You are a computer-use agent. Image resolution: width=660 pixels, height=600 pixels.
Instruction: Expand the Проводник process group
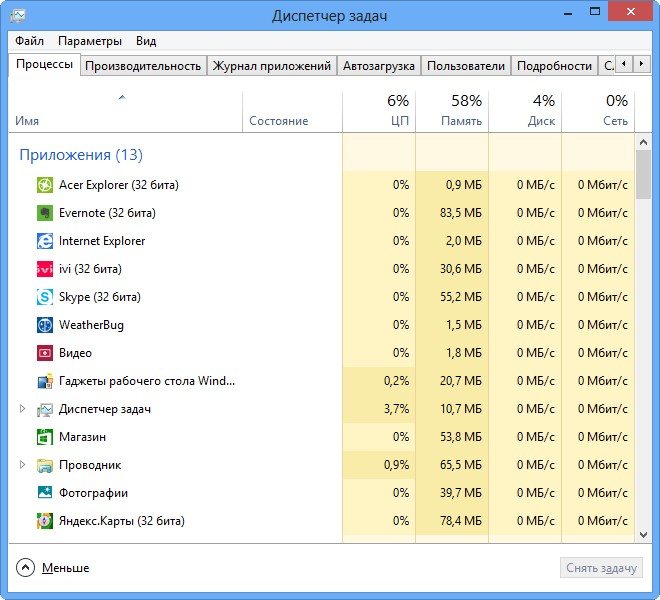(23, 465)
